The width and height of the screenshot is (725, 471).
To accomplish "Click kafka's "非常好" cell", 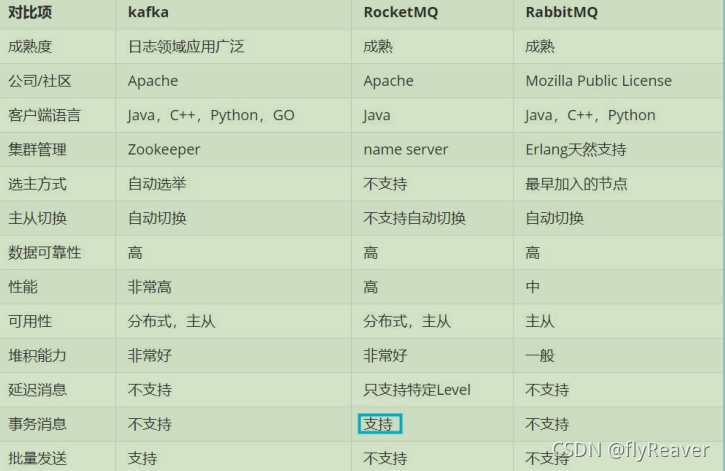I will point(149,356).
